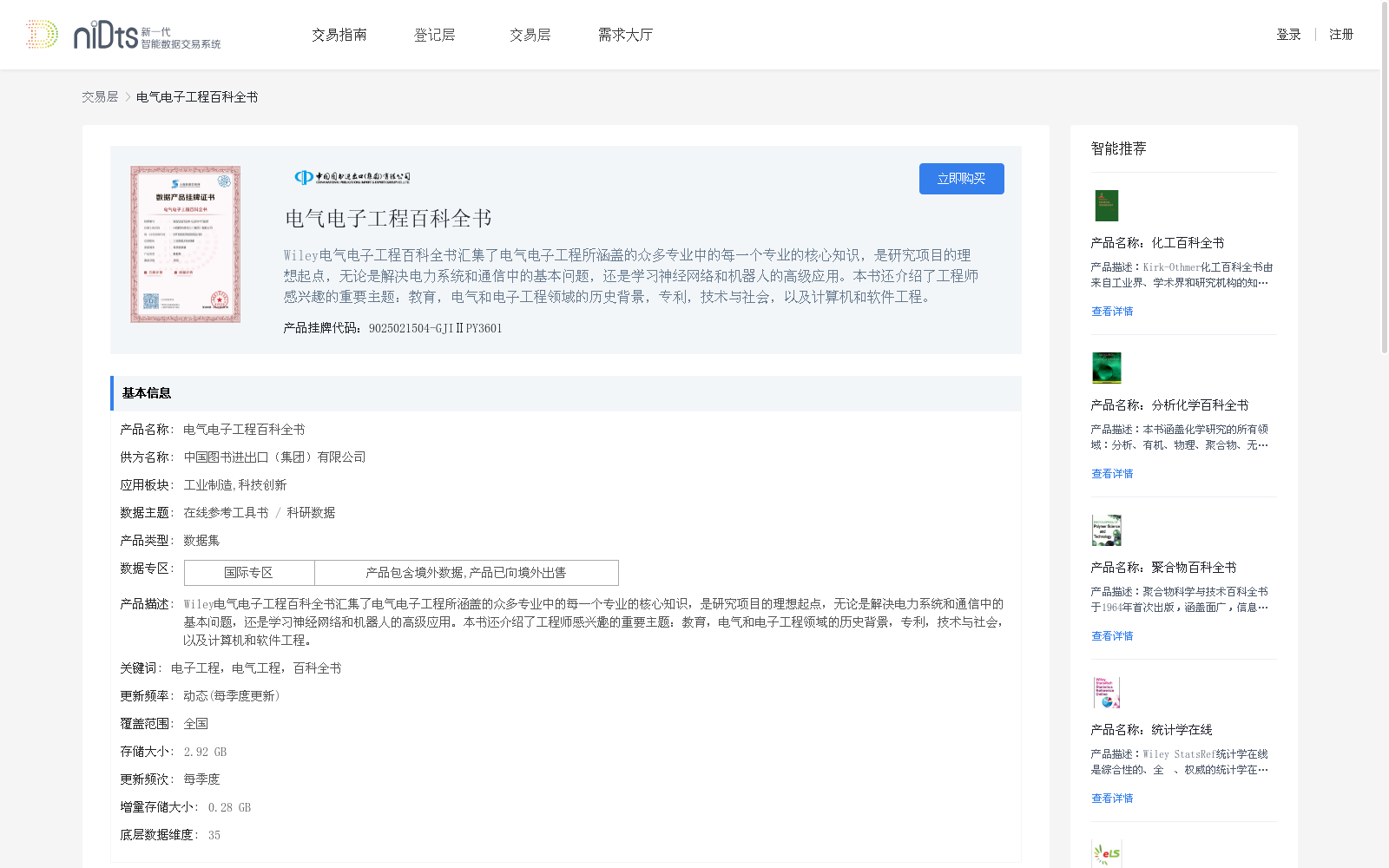The height and width of the screenshot is (868, 1389).
Task: Click the 每季度 update frequency value
Action: 201,779
